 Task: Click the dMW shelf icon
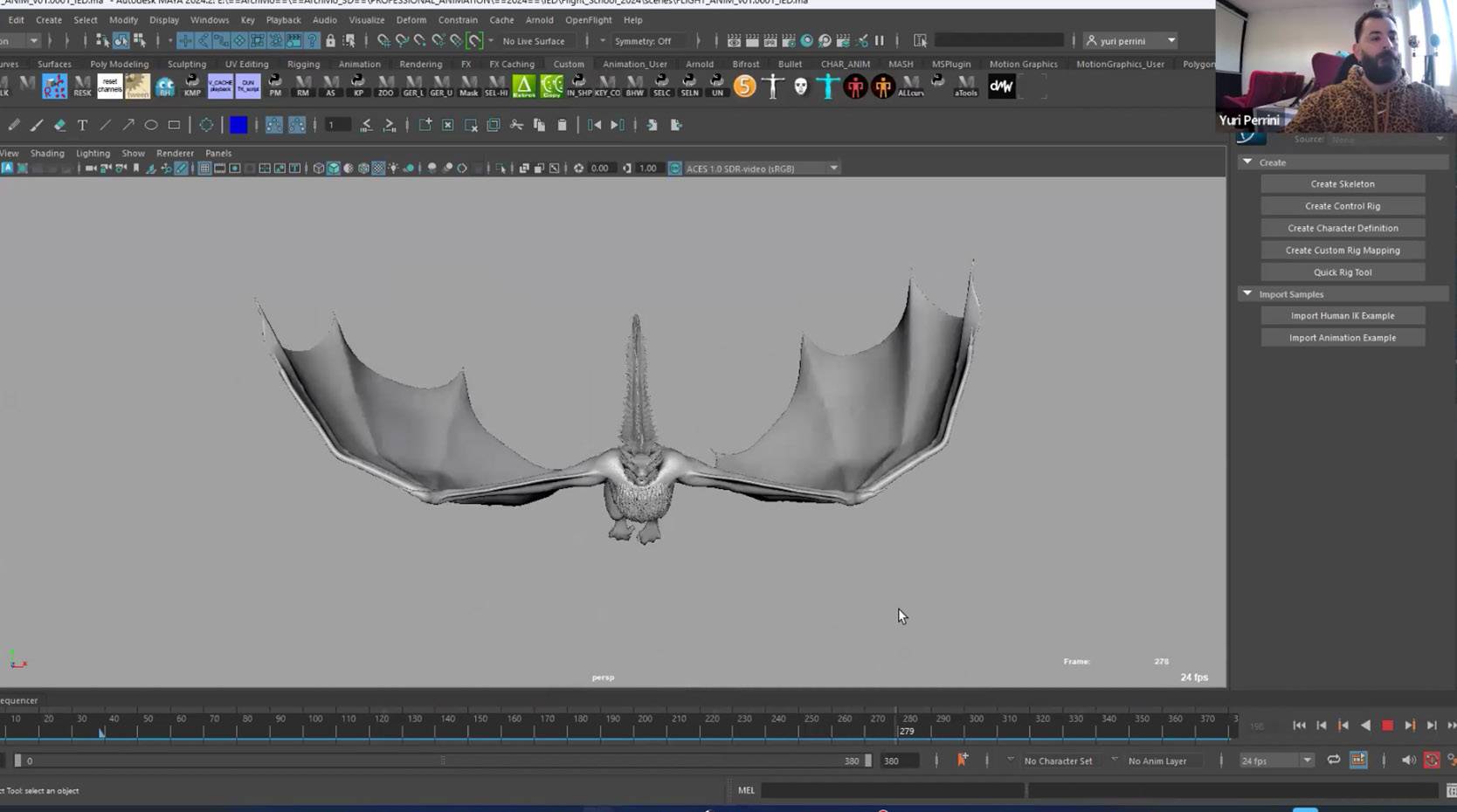1001,86
